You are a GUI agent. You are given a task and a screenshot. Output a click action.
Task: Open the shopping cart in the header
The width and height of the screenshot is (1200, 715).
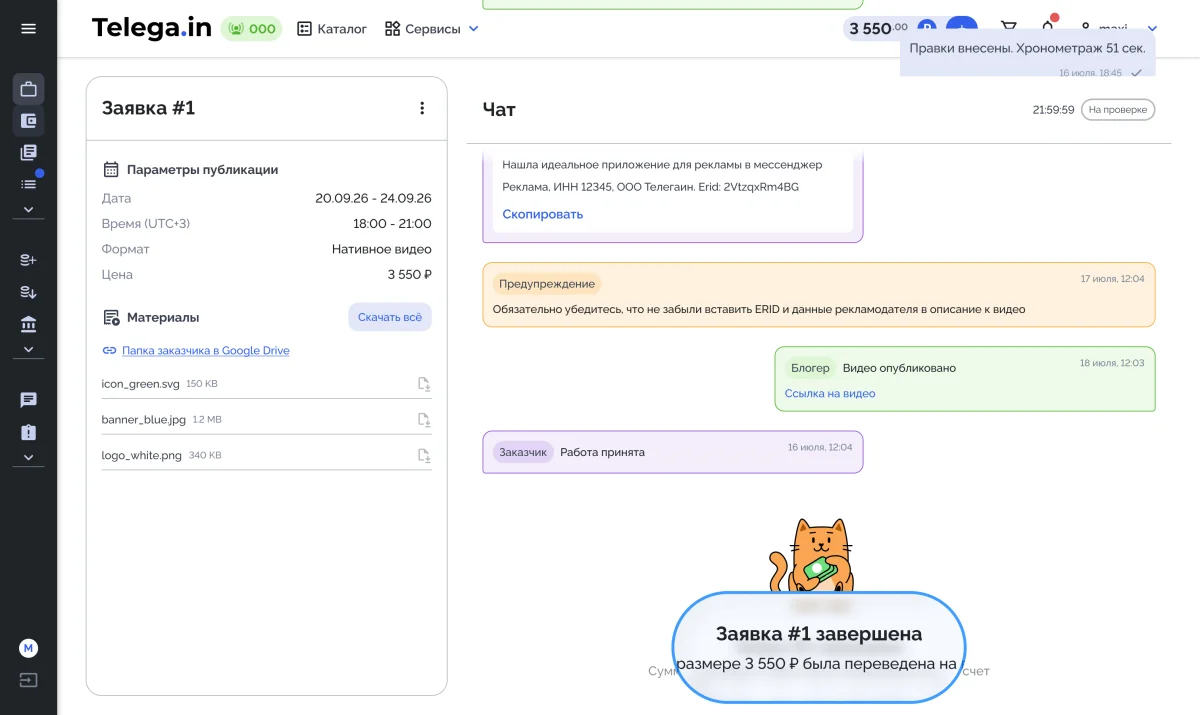(x=1009, y=29)
